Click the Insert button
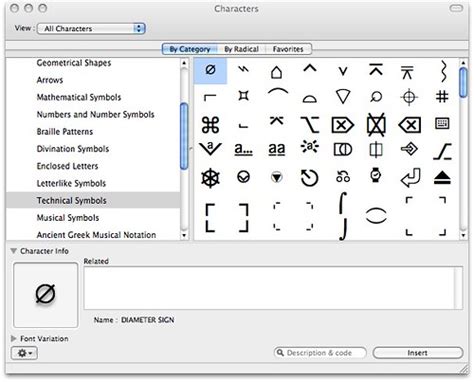 [418, 353]
